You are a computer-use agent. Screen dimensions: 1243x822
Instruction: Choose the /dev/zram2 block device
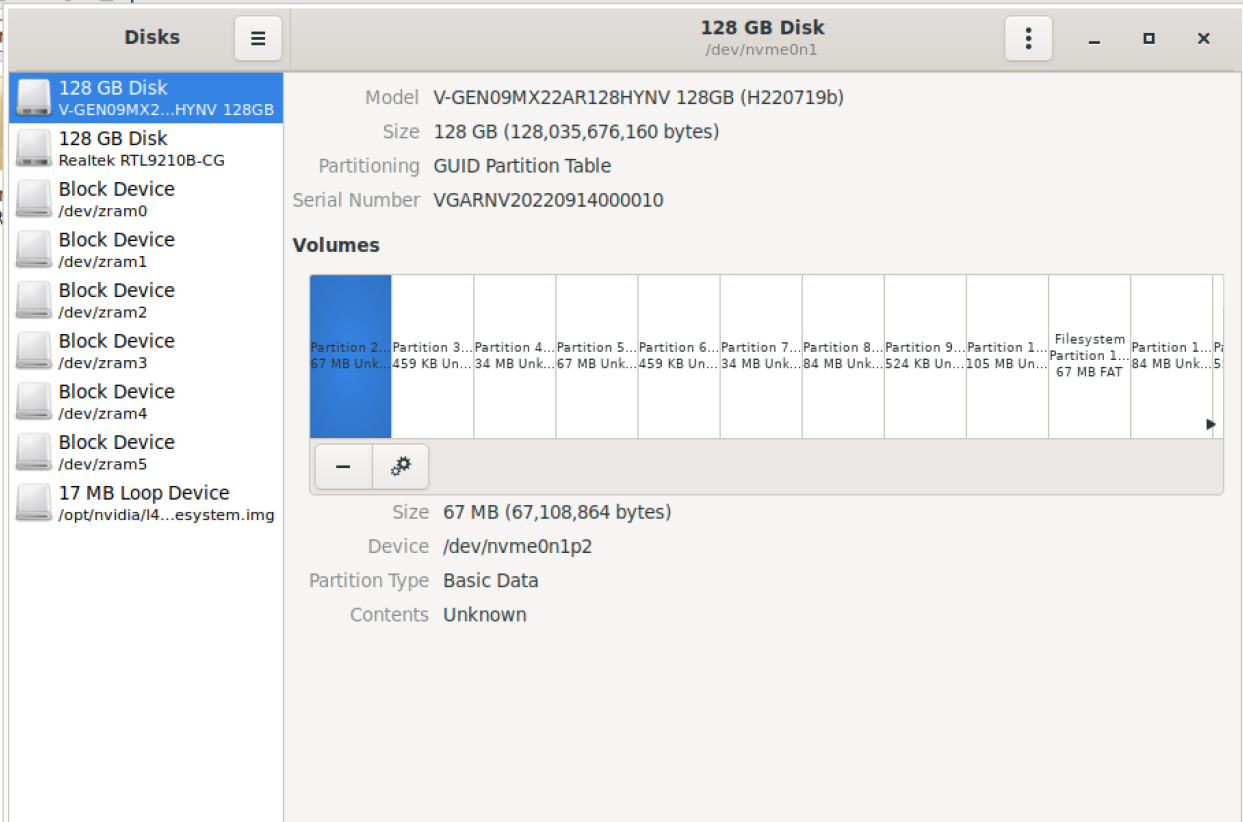click(x=146, y=301)
